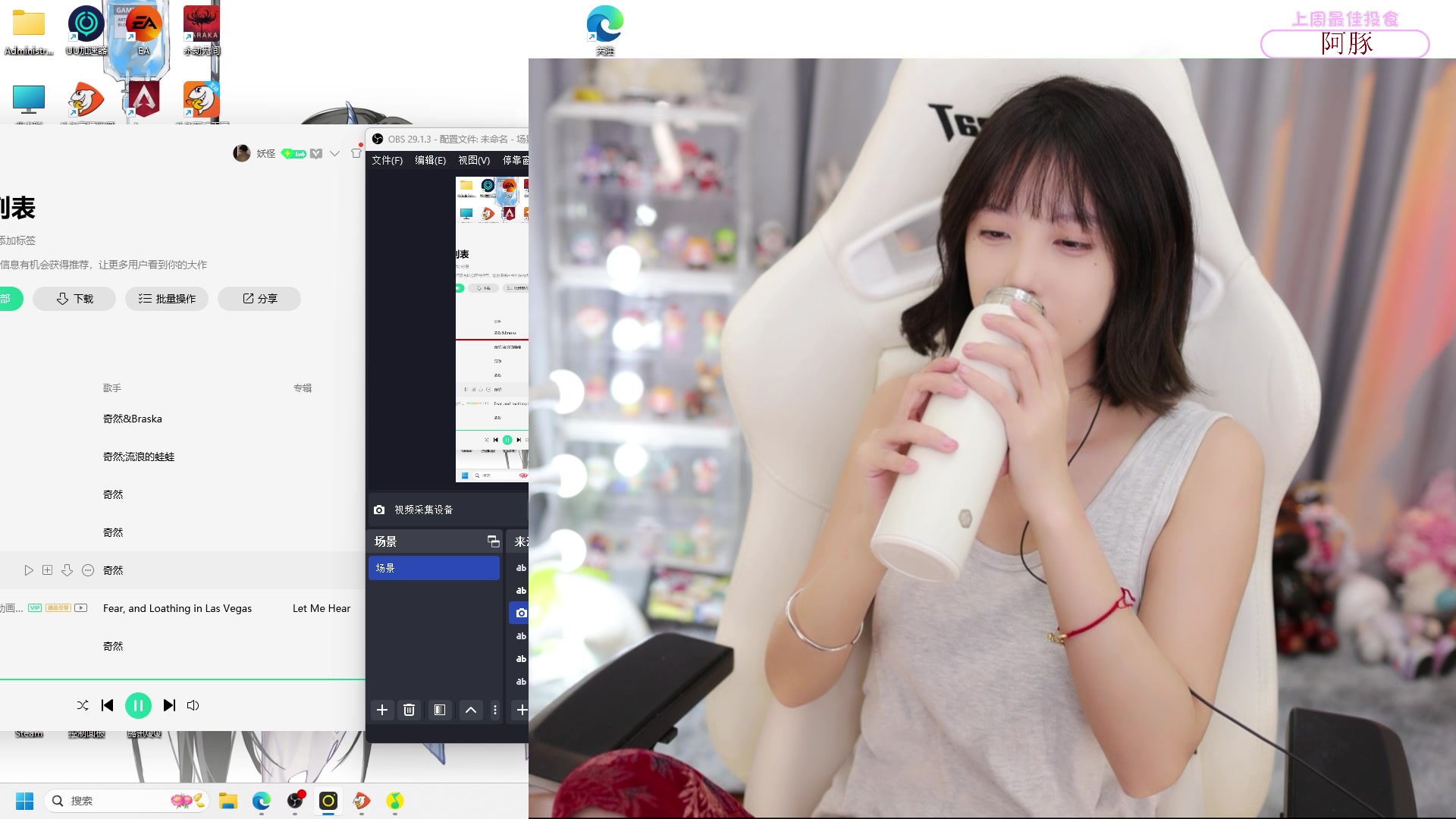Add highlighted 奇然 song to playlist
The image size is (1456, 819).
(x=47, y=570)
